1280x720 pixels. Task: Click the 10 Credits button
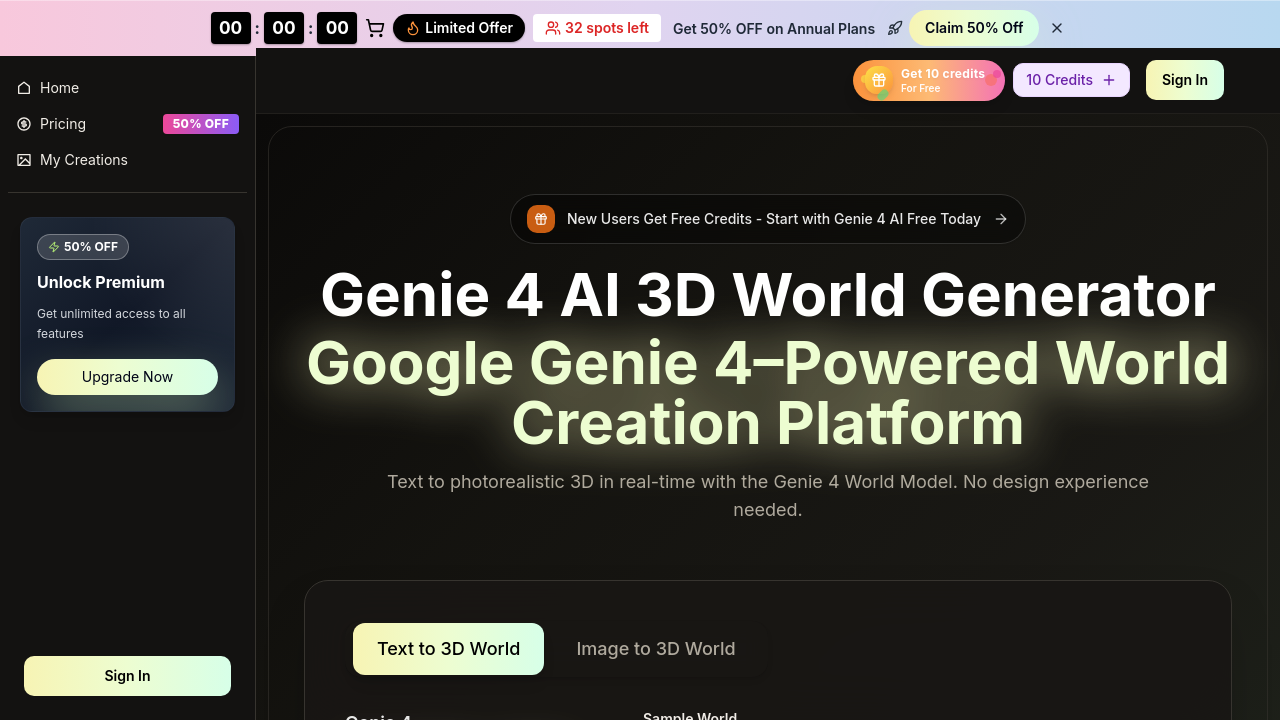pyautogui.click(x=1071, y=80)
